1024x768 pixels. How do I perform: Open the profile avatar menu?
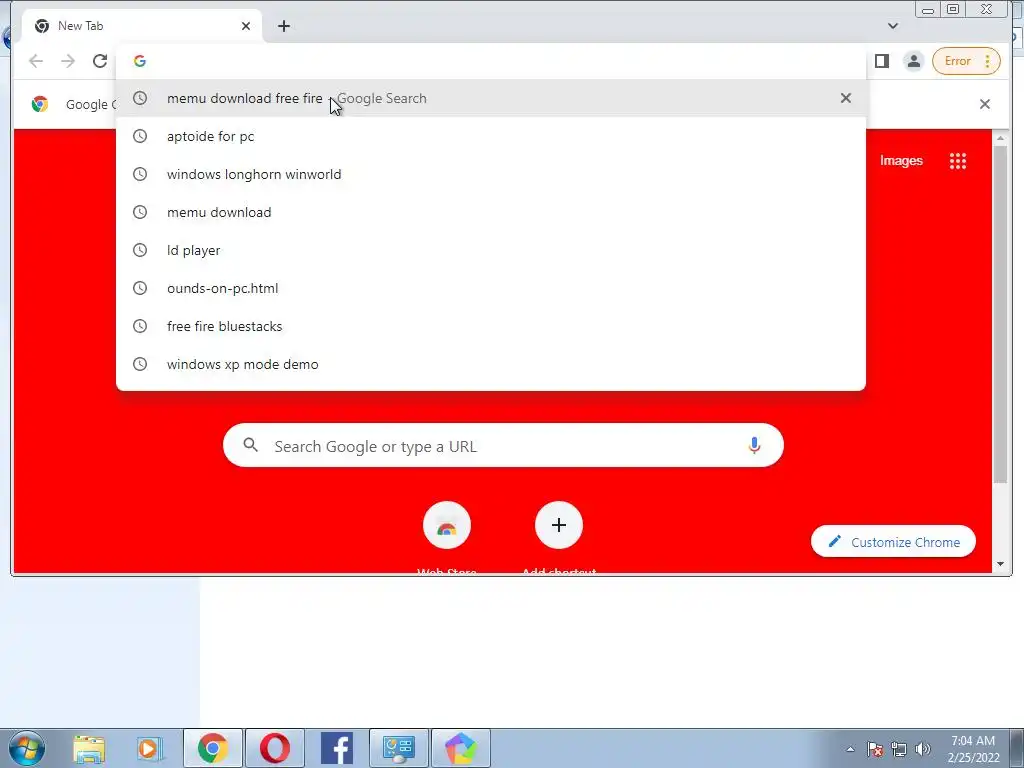coord(914,61)
